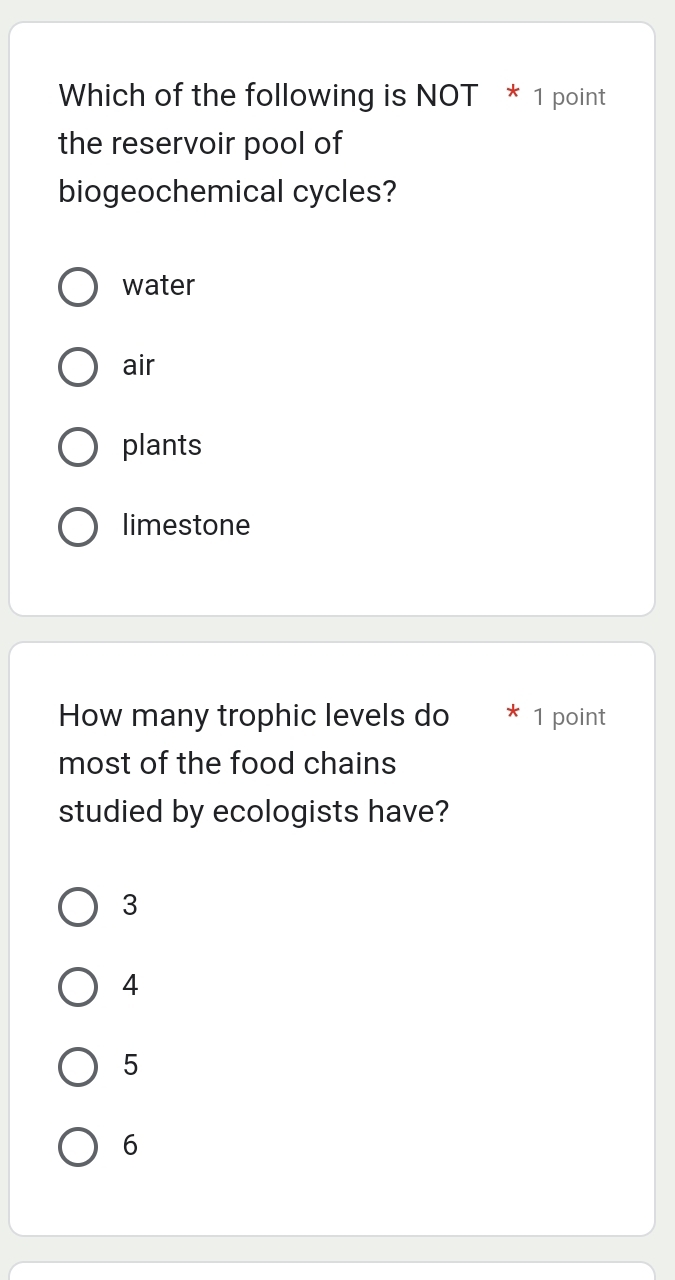The image size is (675, 1280).
Task: Select the radio button for air
Action: click(78, 367)
